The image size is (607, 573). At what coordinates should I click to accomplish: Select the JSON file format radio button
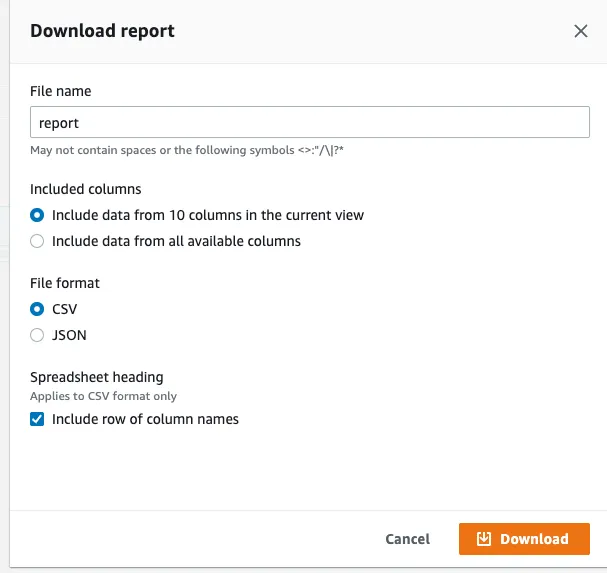tap(37, 335)
